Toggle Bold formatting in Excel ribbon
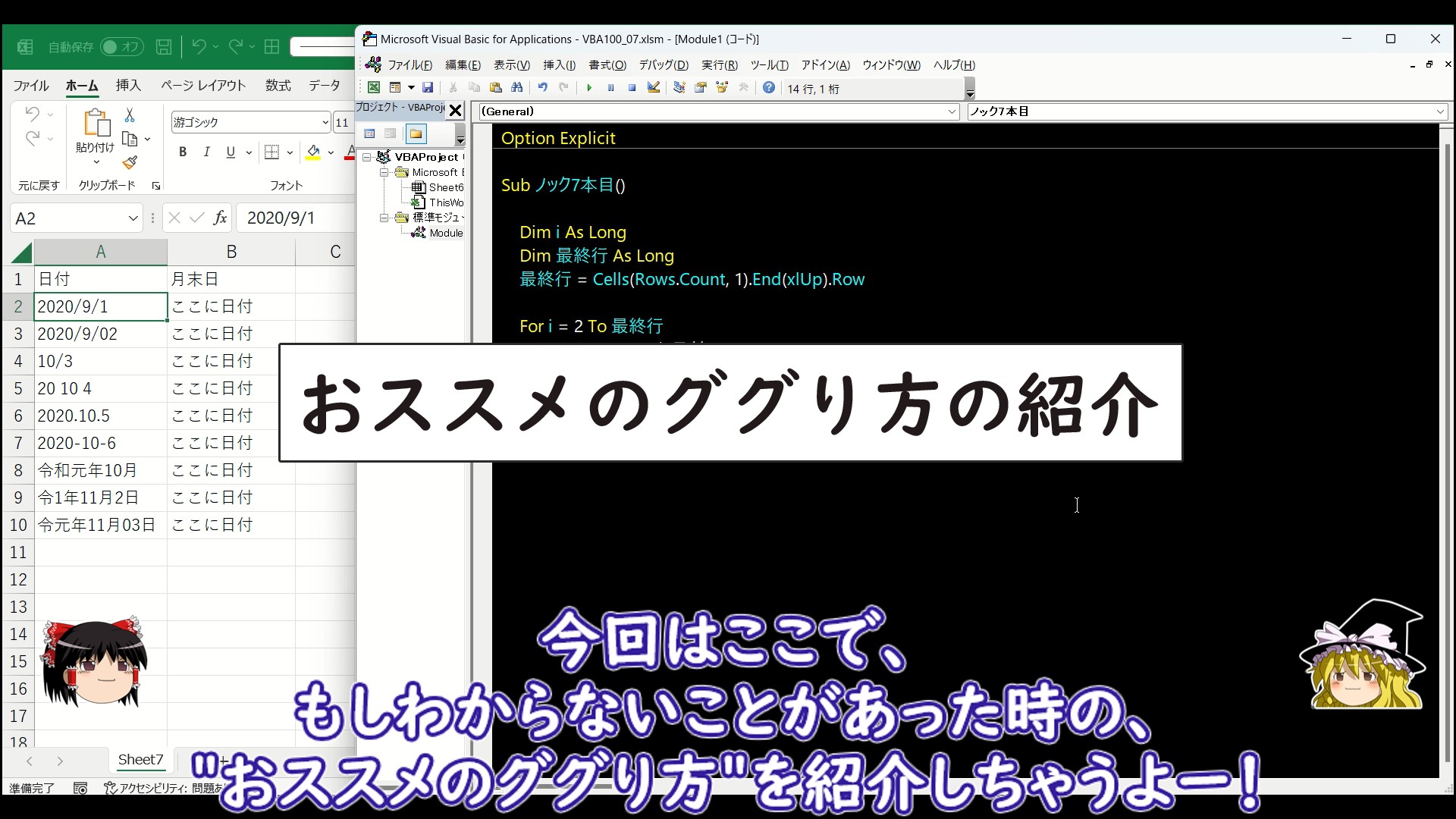The width and height of the screenshot is (1456, 819). (183, 152)
